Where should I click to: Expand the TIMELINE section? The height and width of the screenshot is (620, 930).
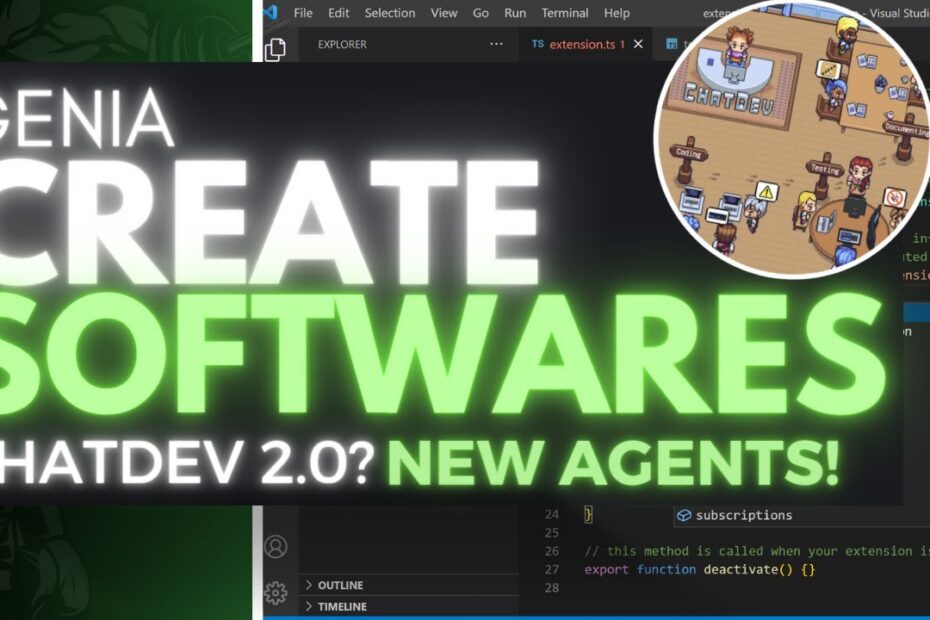[x=409, y=606]
